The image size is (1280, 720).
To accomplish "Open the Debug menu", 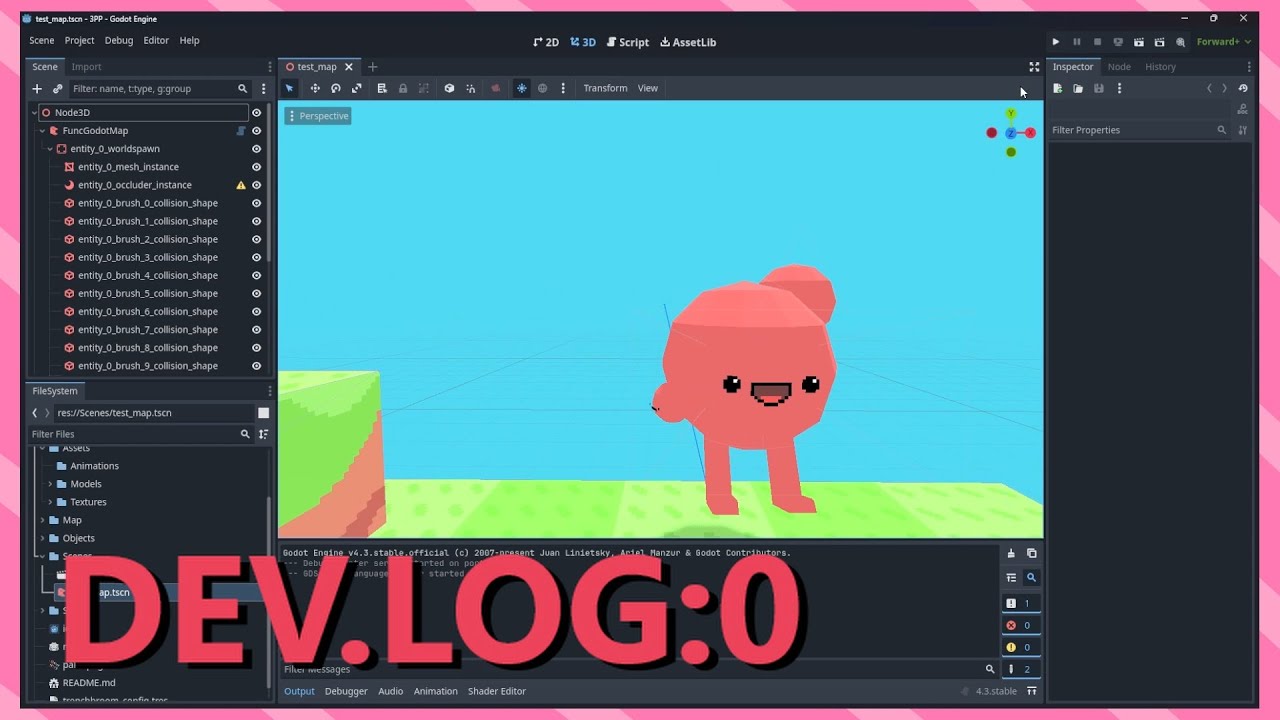I will (118, 40).
